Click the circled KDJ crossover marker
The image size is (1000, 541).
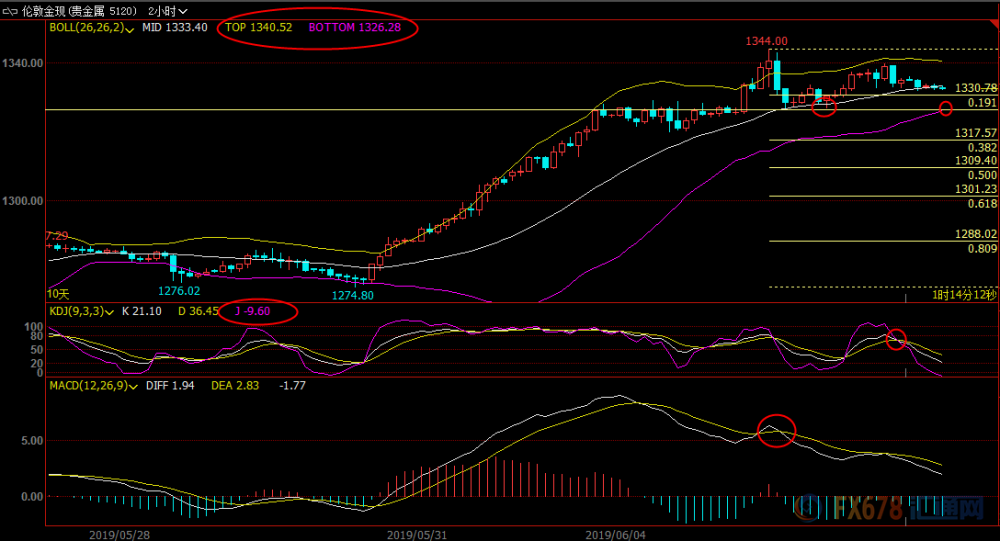[896, 339]
